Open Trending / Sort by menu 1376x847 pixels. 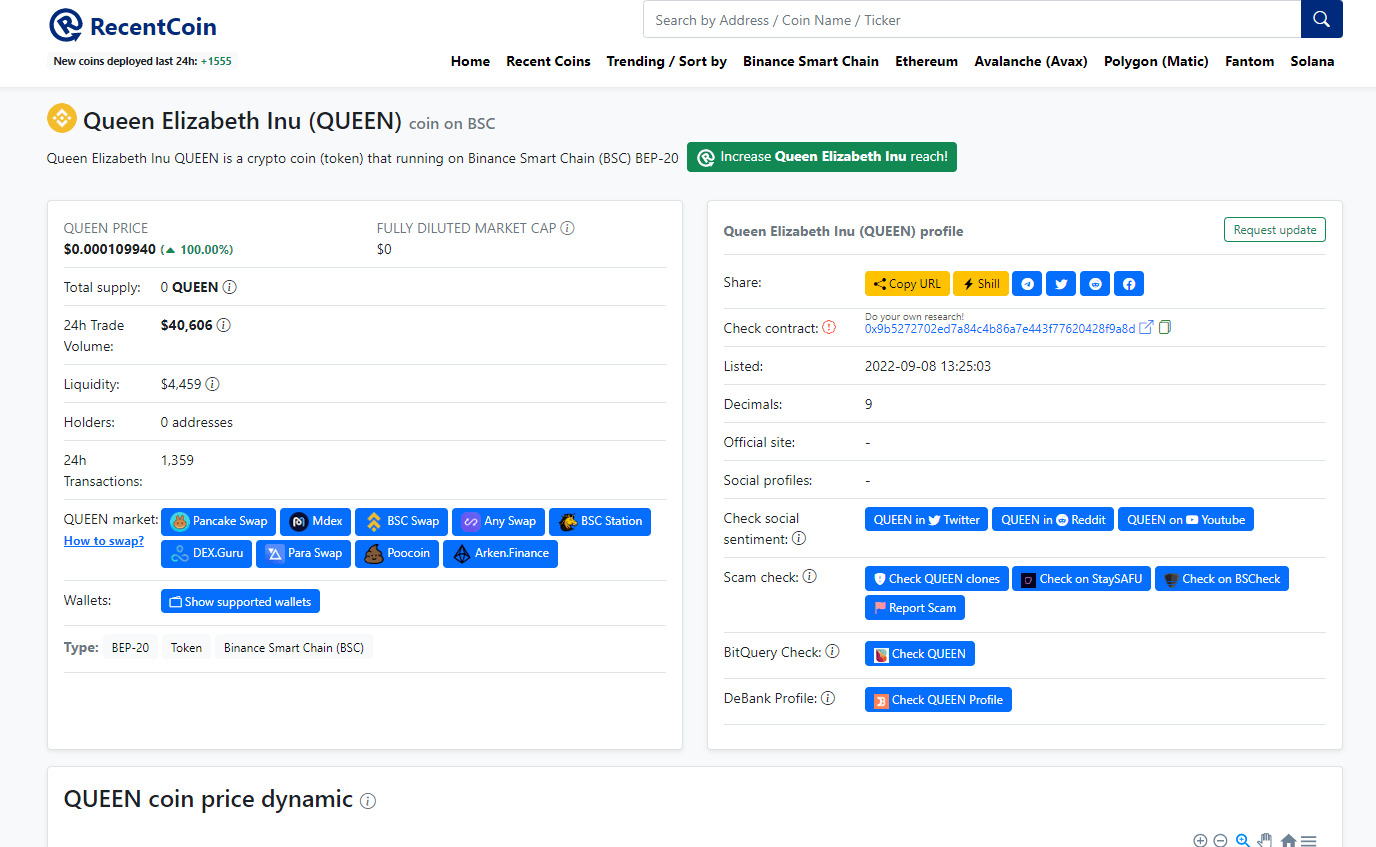(x=666, y=61)
